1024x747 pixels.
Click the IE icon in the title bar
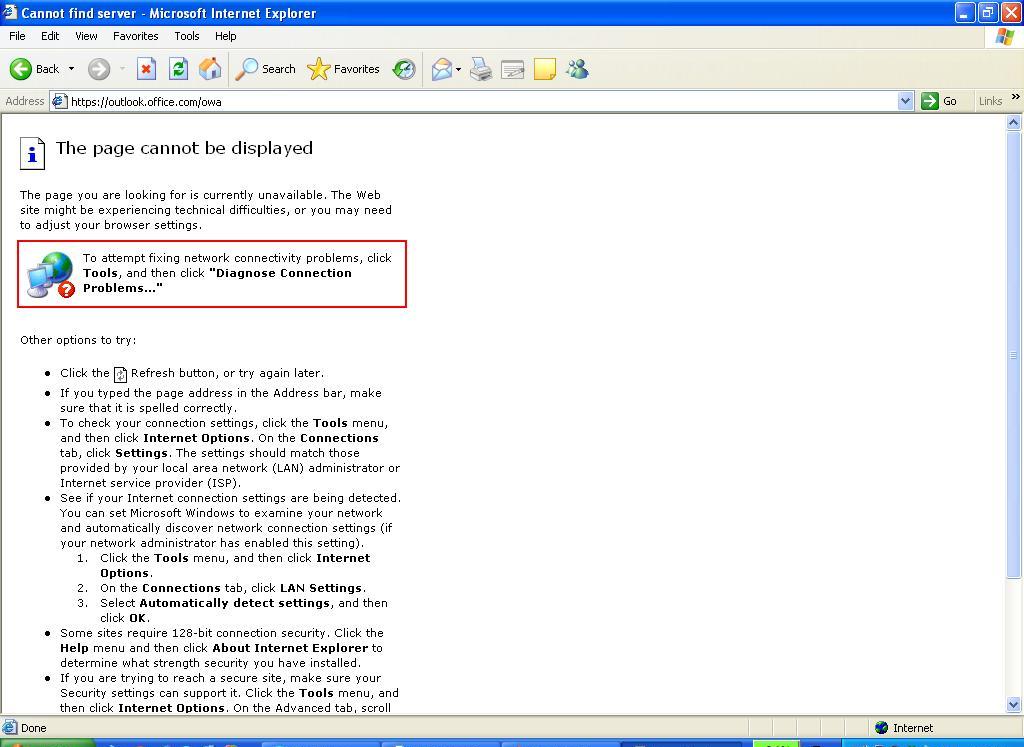[x=9, y=12]
